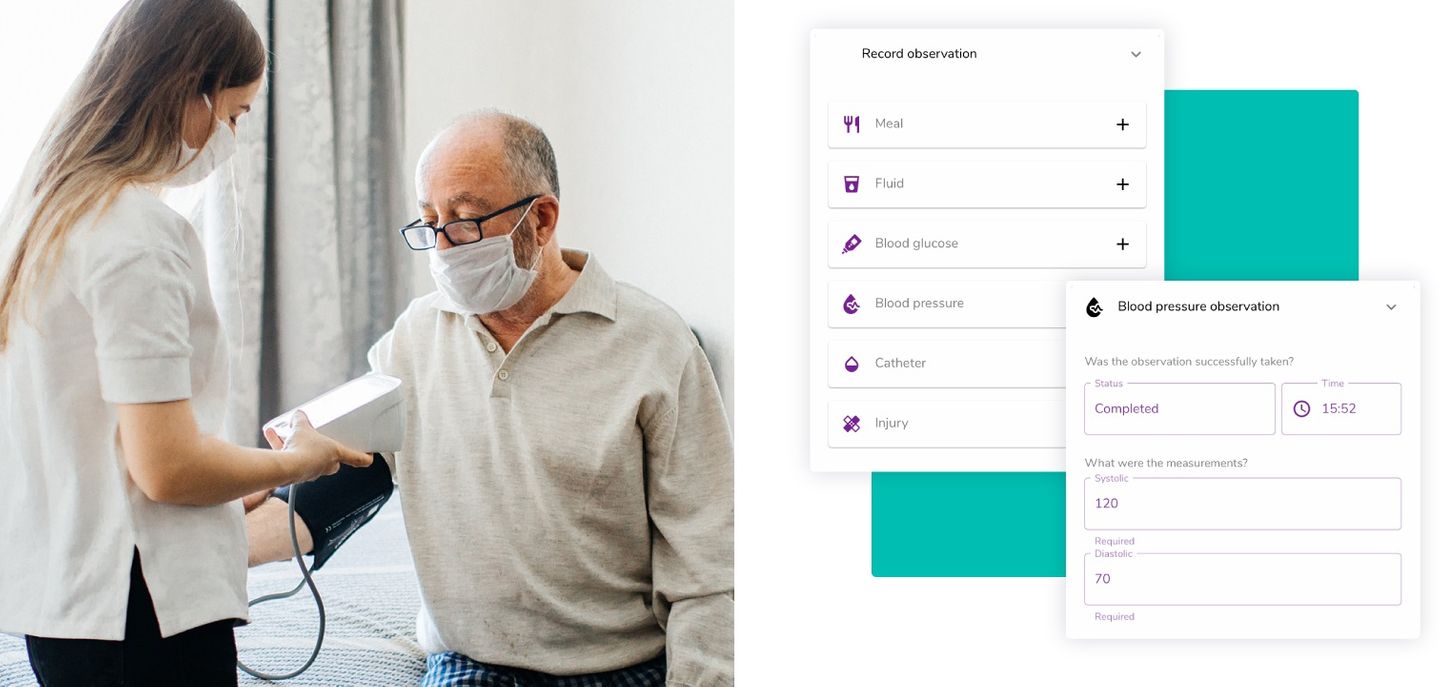
Task: Click the Blood pressure drop icon in list
Action: (851, 304)
